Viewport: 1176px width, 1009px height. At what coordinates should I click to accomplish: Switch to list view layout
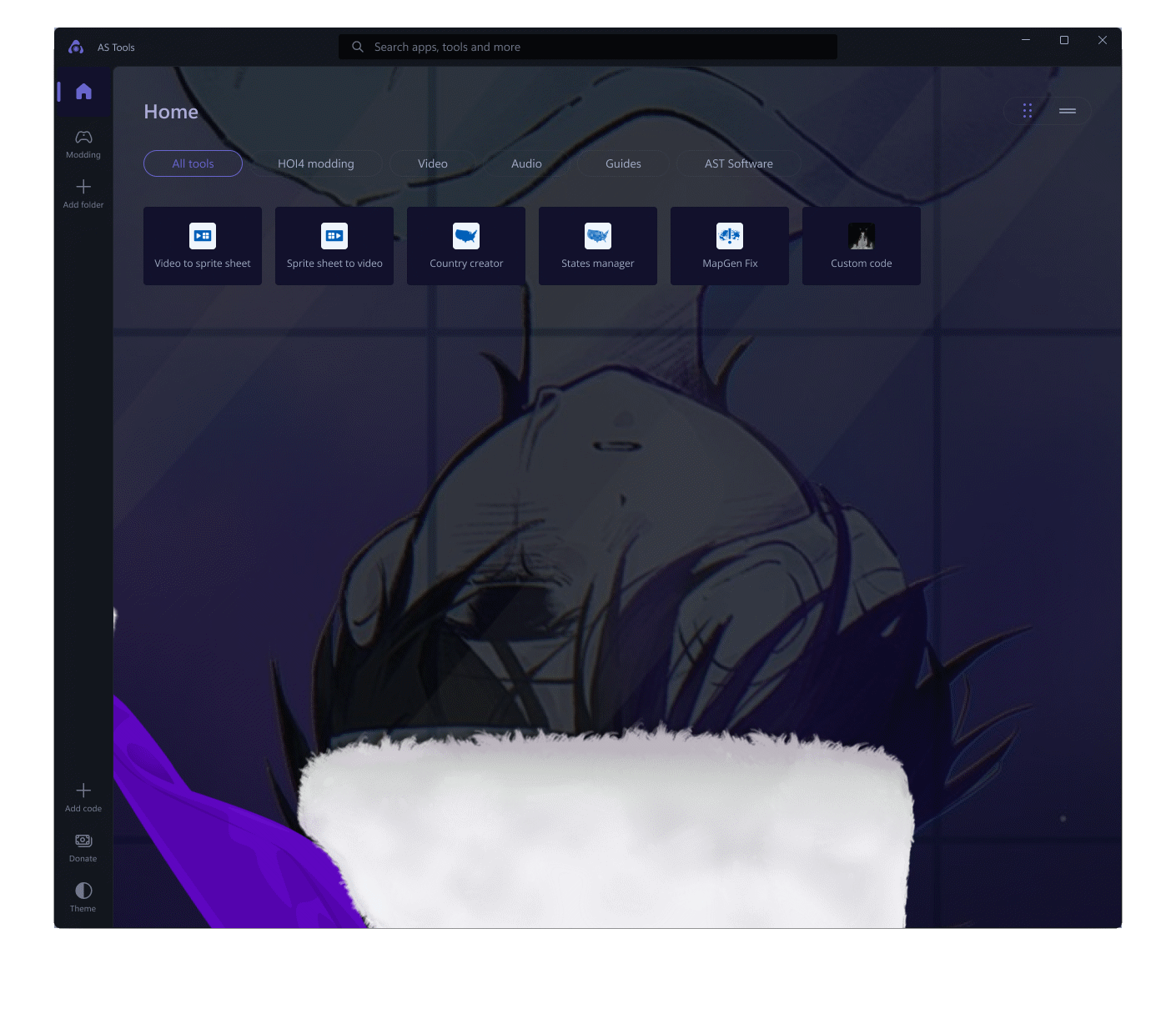[x=1068, y=111]
